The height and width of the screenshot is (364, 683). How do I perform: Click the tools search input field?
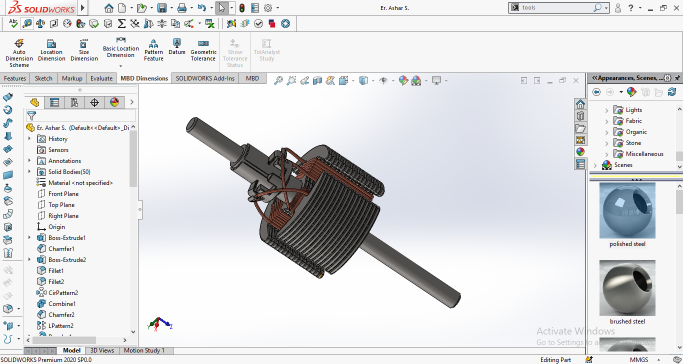pyautogui.click(x=555, y=7)
